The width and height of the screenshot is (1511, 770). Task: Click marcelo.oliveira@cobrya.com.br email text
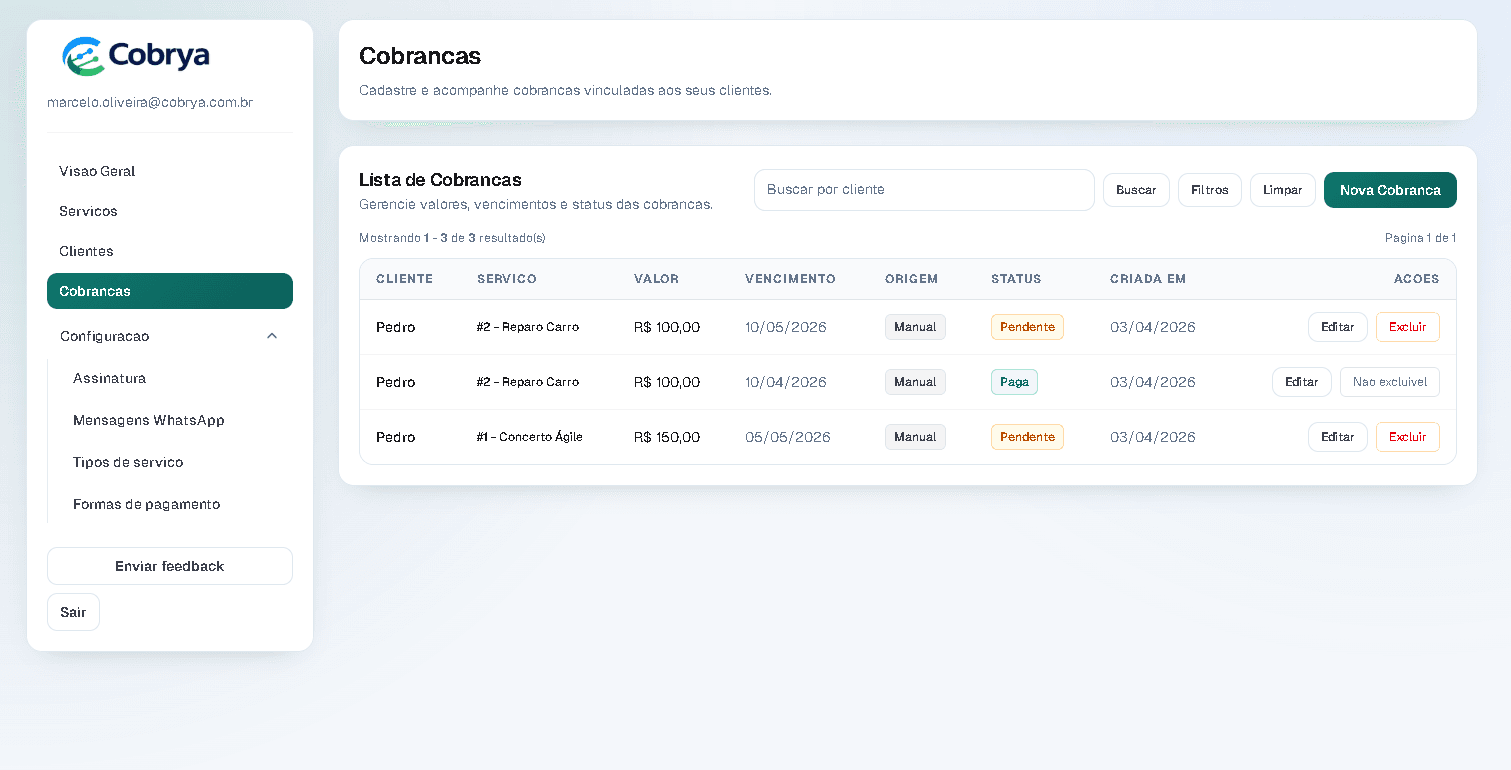(150, 102)
